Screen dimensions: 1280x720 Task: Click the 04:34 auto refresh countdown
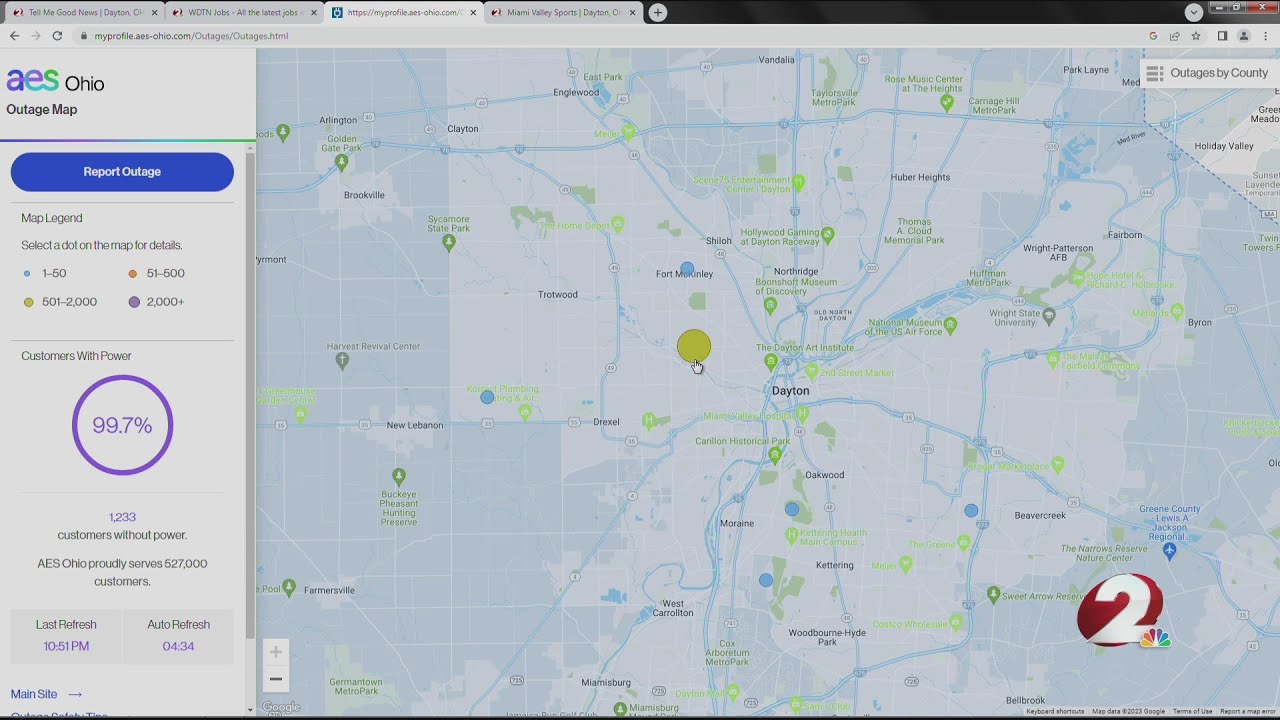tap(178, 646)
